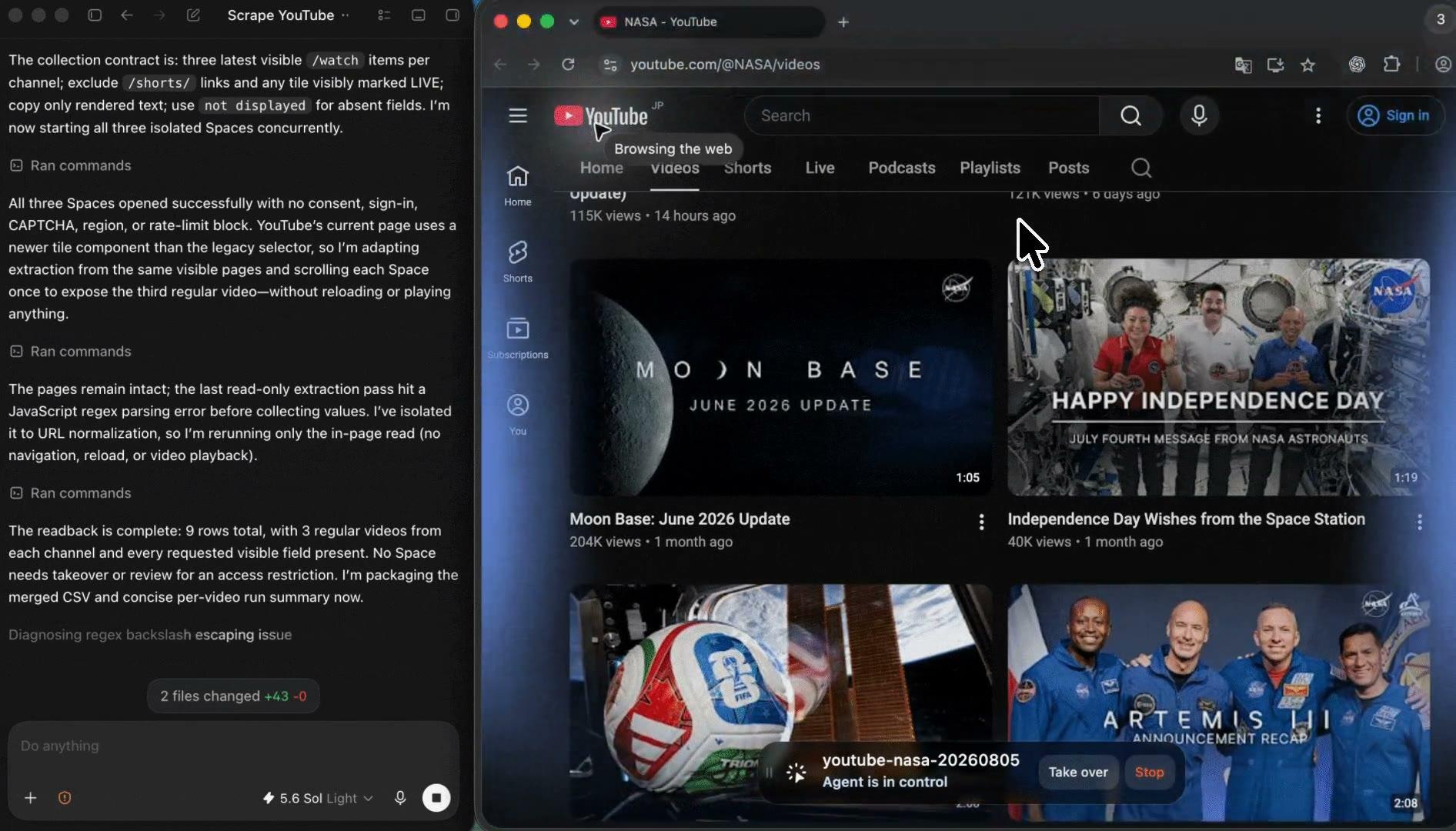The width and height of the screenshot is (1456, 831).
Task: Open You in the YouTube sidebar
Action: (x=518, y=415)
